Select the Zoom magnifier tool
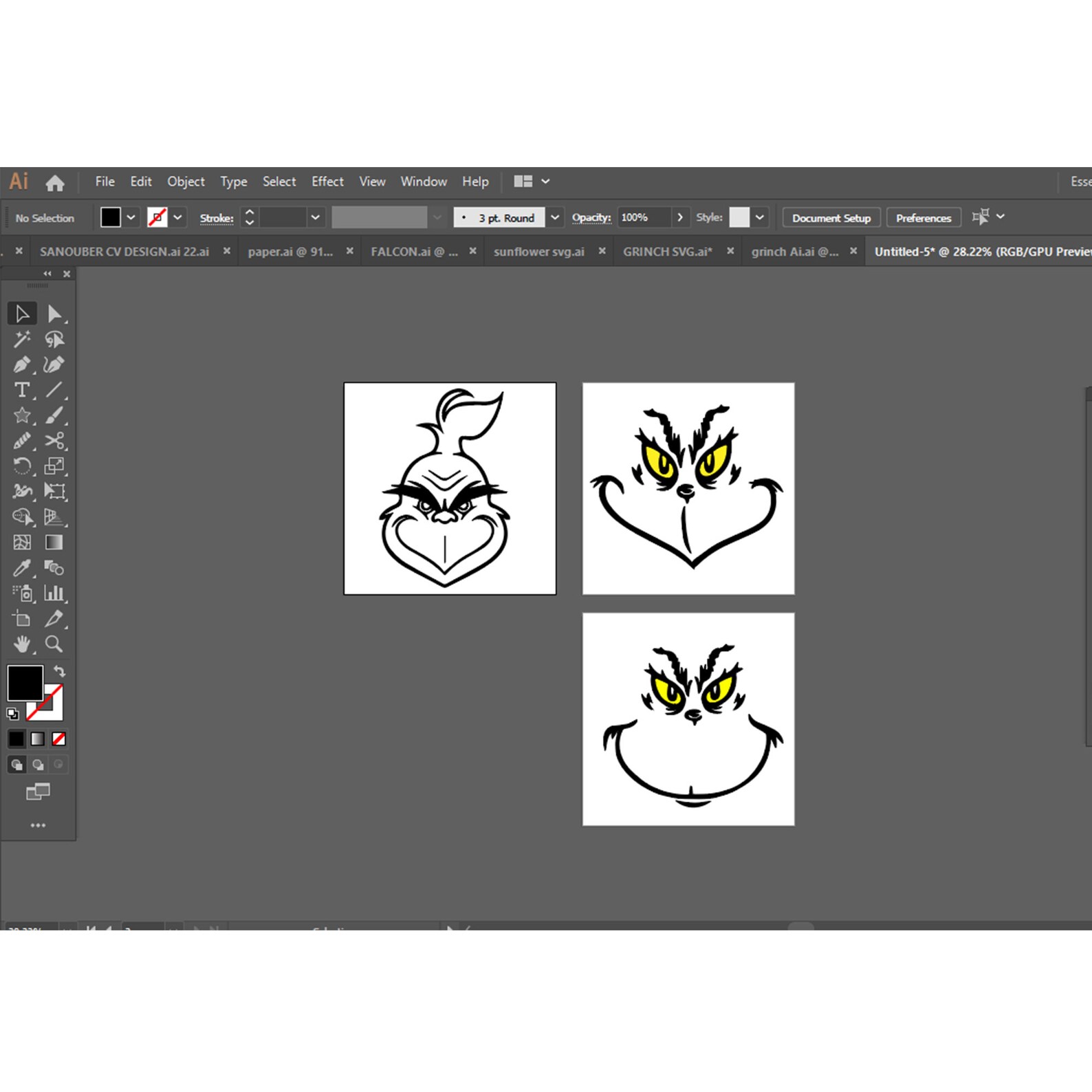1092x1092 pixels. click(x=54, y=644)
